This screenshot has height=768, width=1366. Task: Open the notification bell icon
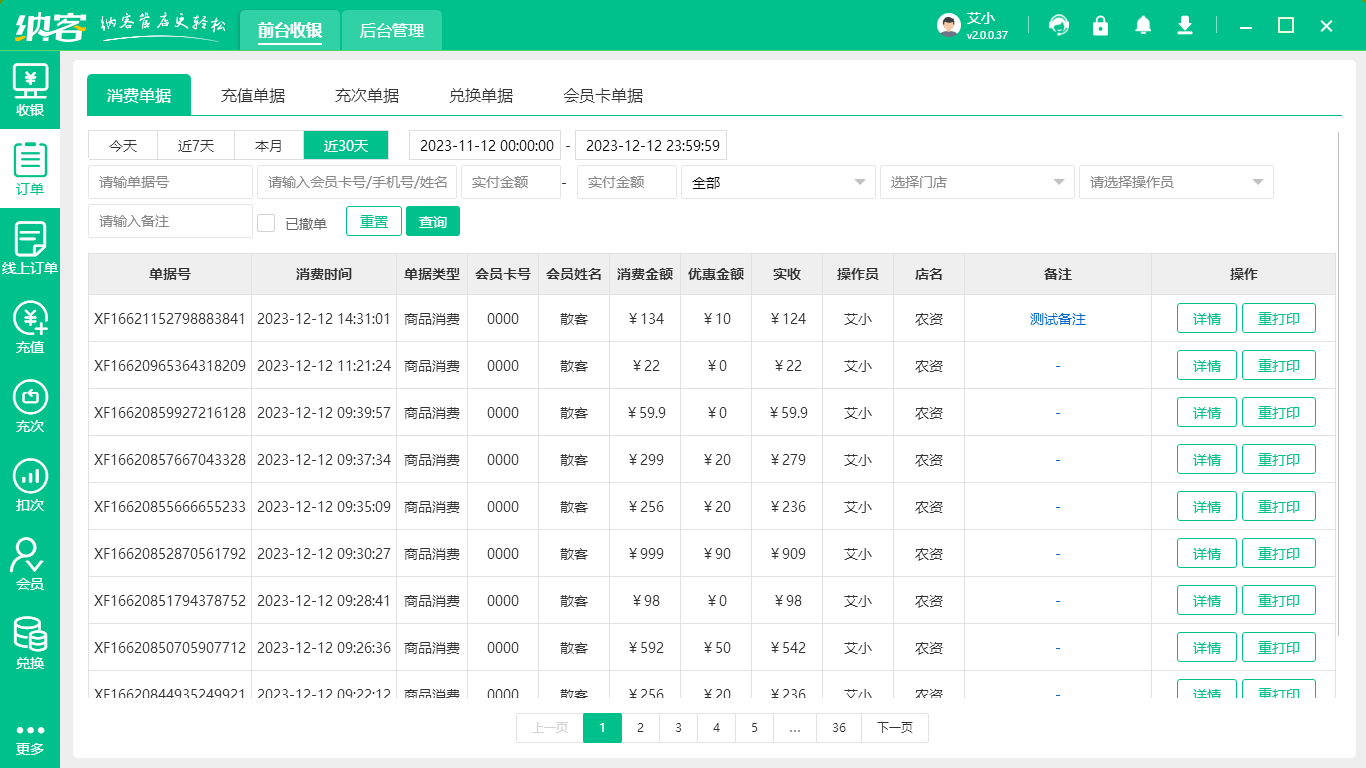(1143, 25)
